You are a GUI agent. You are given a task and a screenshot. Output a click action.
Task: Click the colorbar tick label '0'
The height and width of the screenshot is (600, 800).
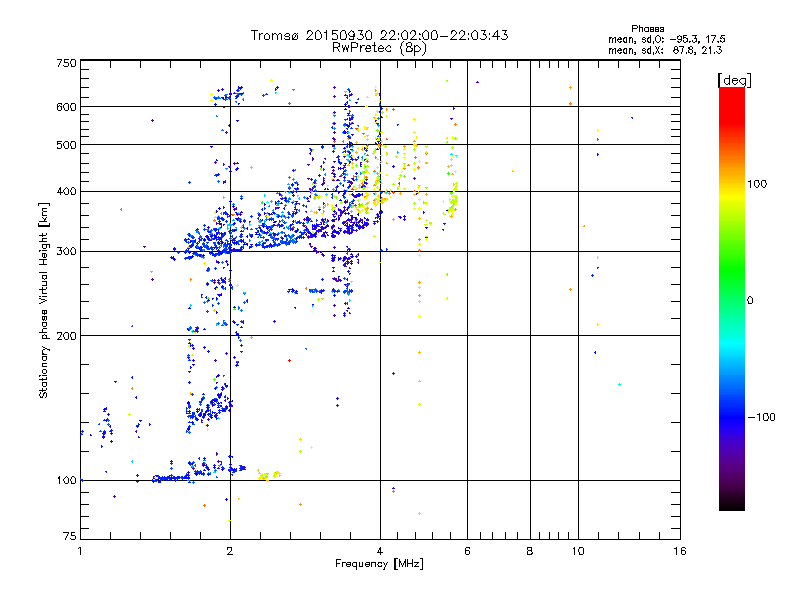click(x=749, y=300)
